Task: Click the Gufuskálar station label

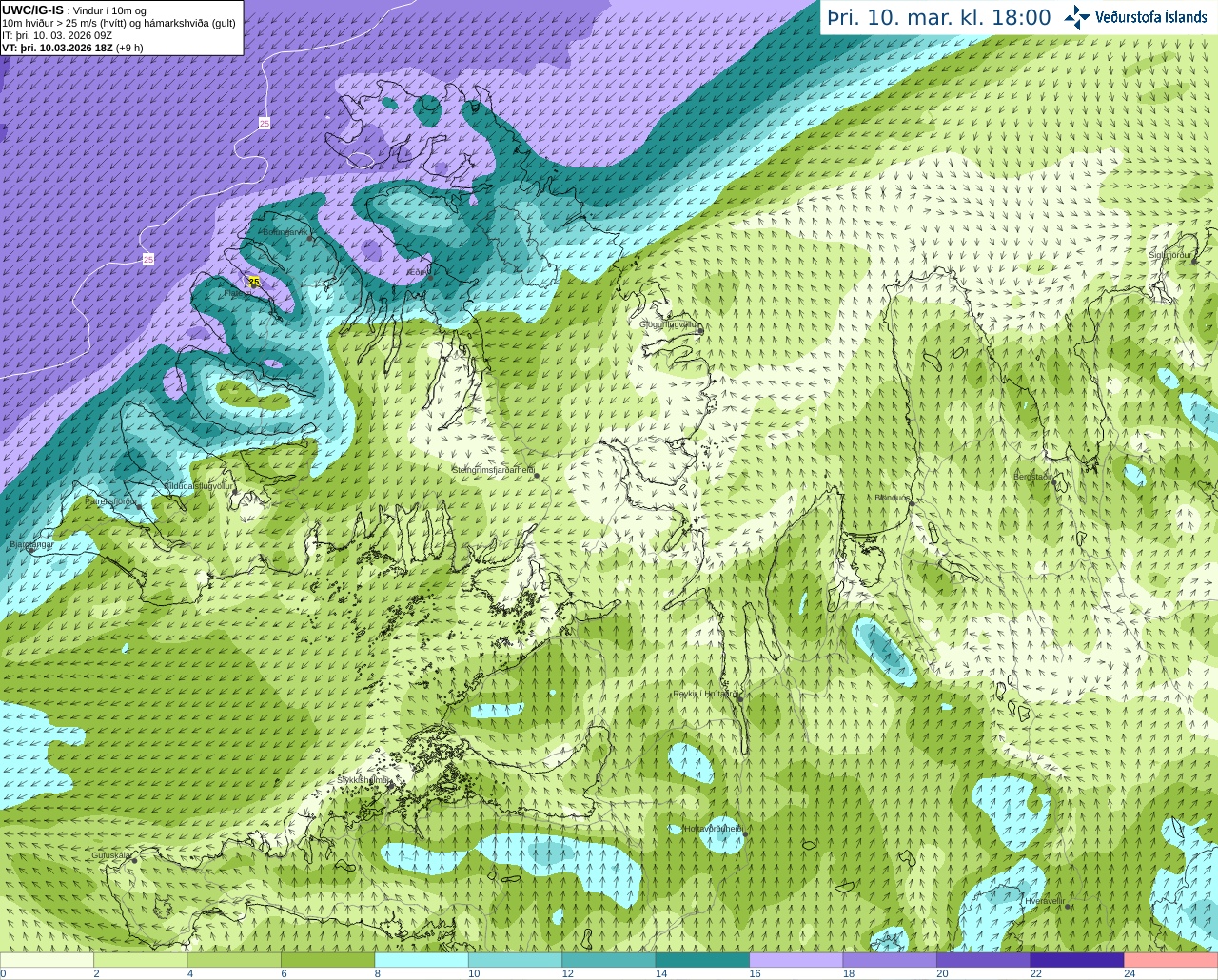Action: click(110, 854)
